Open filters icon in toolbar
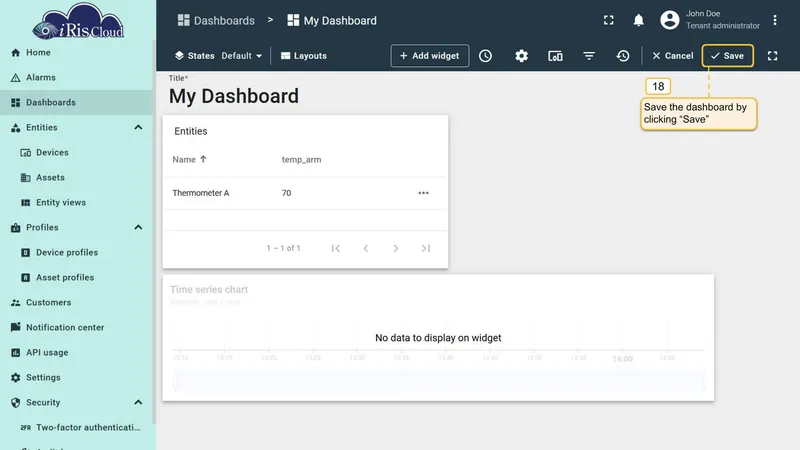 coord(589,56)
